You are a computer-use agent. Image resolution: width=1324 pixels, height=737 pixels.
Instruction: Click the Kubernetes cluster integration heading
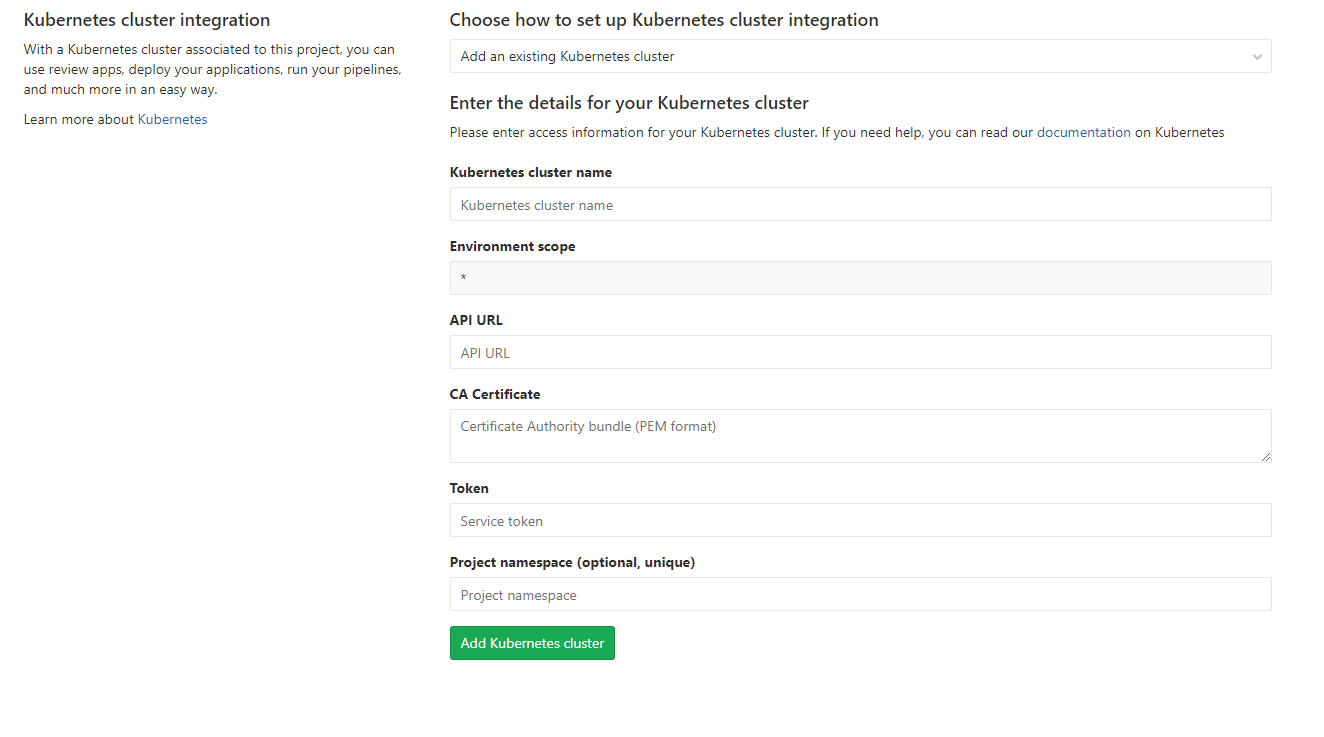(146, 19)
